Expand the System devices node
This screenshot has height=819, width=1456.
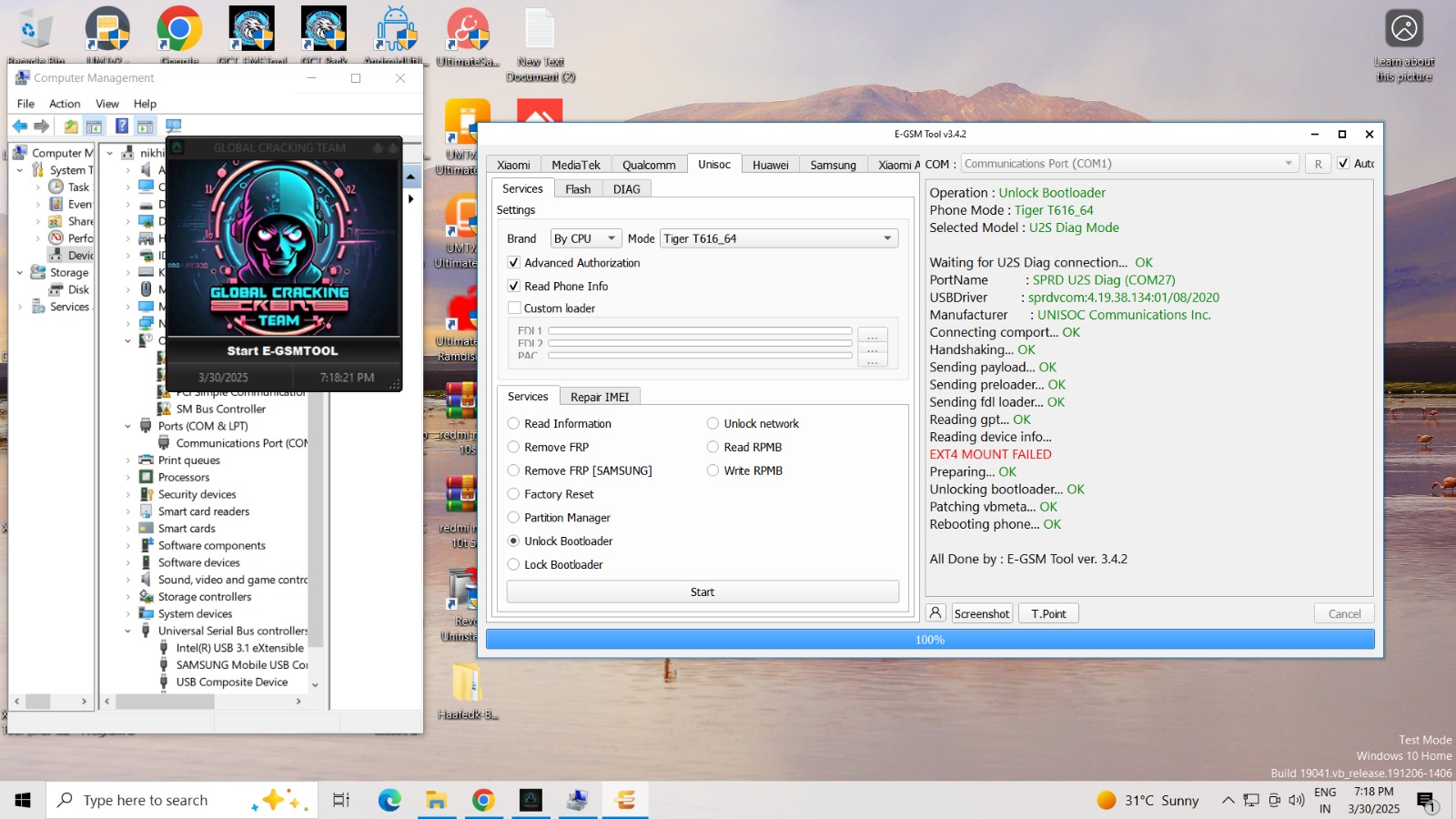(x=128, y=614)
